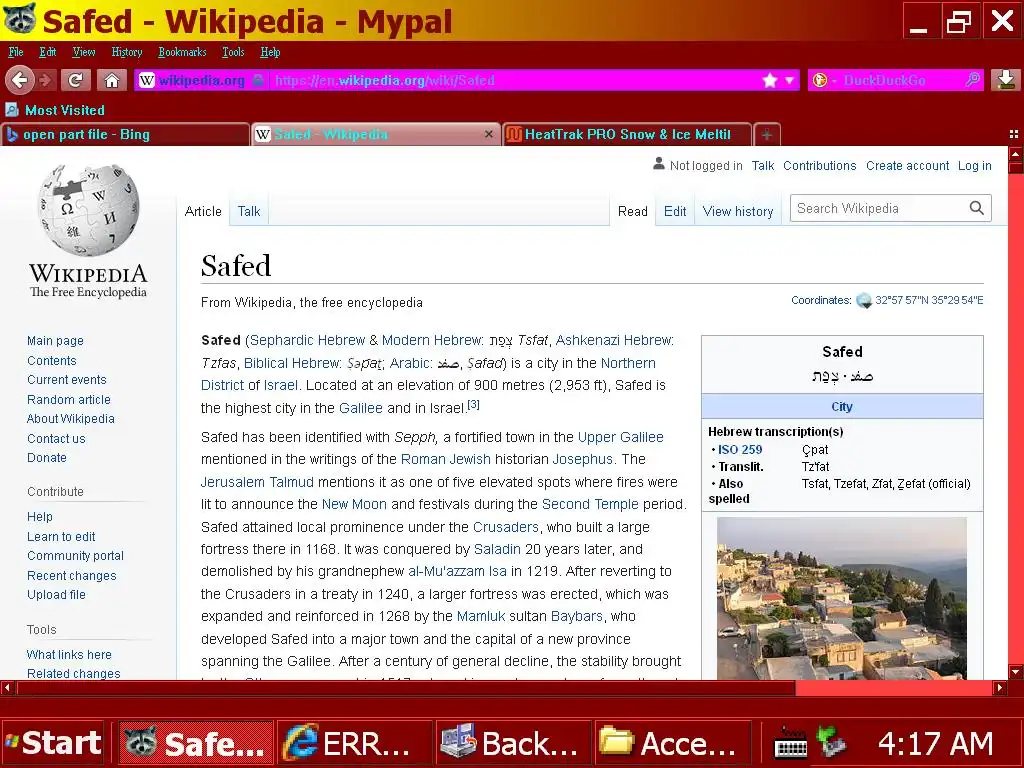Click the coordinates globe map icon
Viewport: 1024px width, 768px height.
pyautogui.click(x=864, y=300)
